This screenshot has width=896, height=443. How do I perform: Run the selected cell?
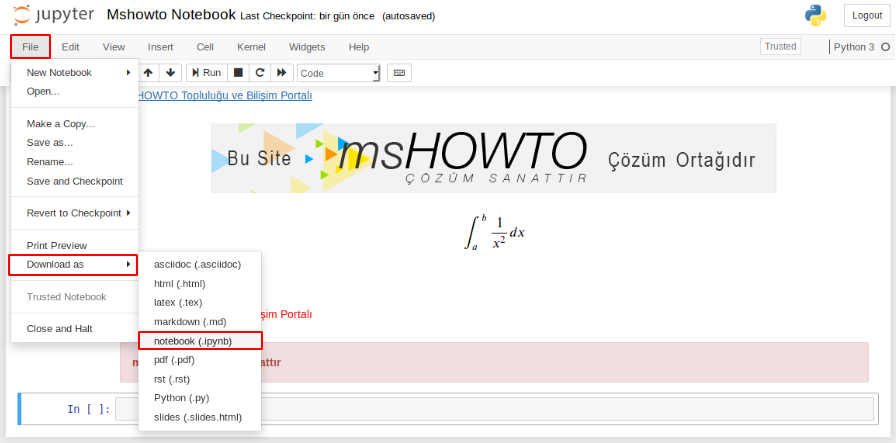coord(207,73)
